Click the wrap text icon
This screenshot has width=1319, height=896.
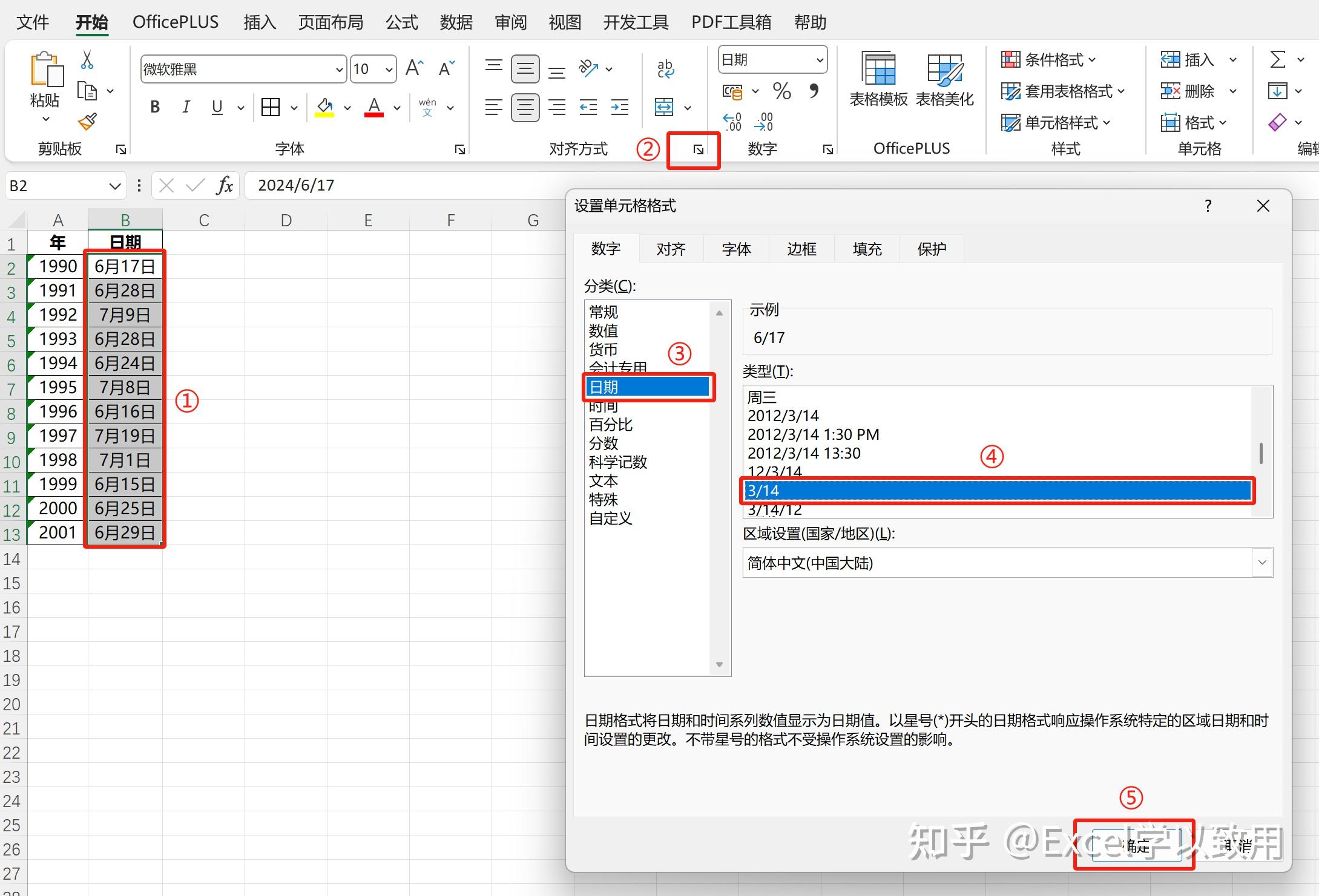(665, 68)
